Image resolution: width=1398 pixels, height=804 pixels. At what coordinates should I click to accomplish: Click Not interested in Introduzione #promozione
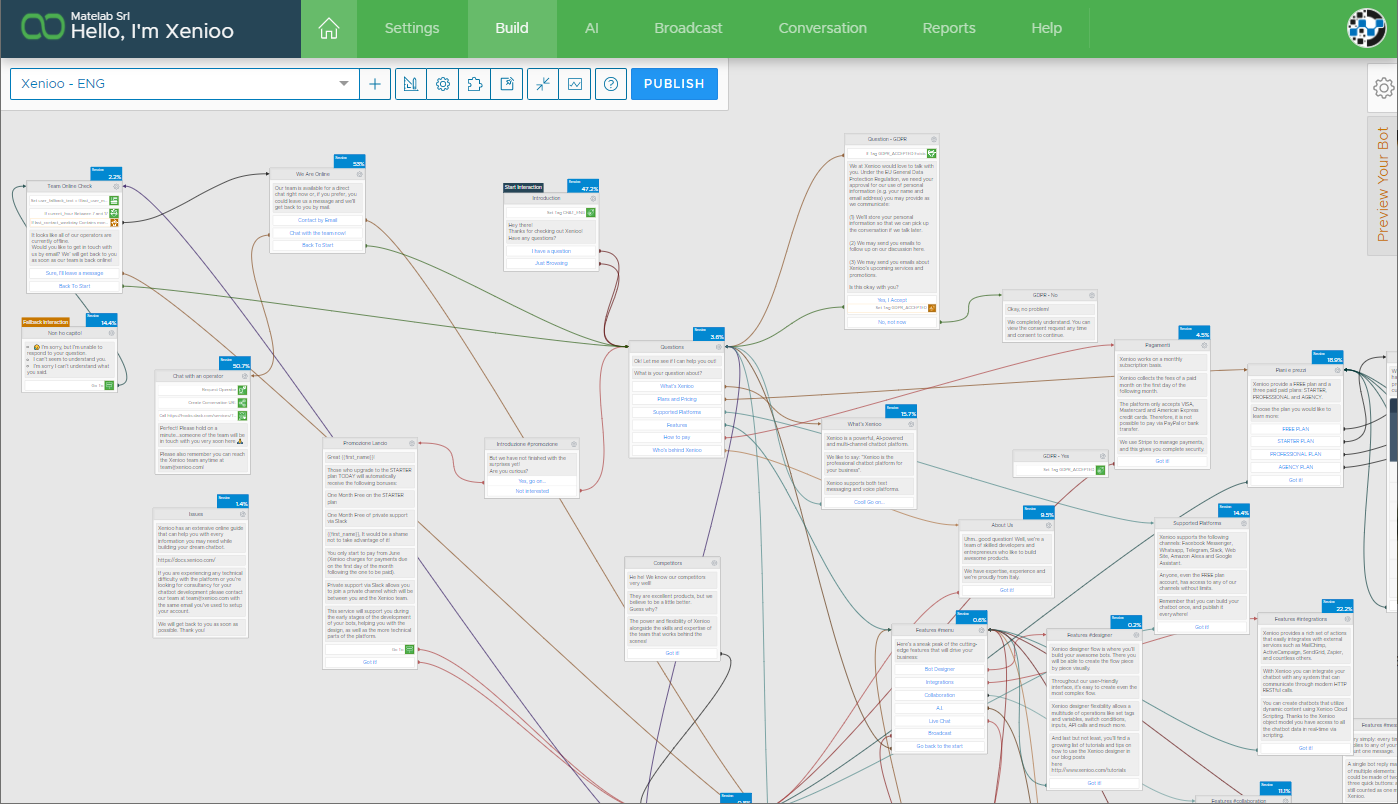[532, 491]
